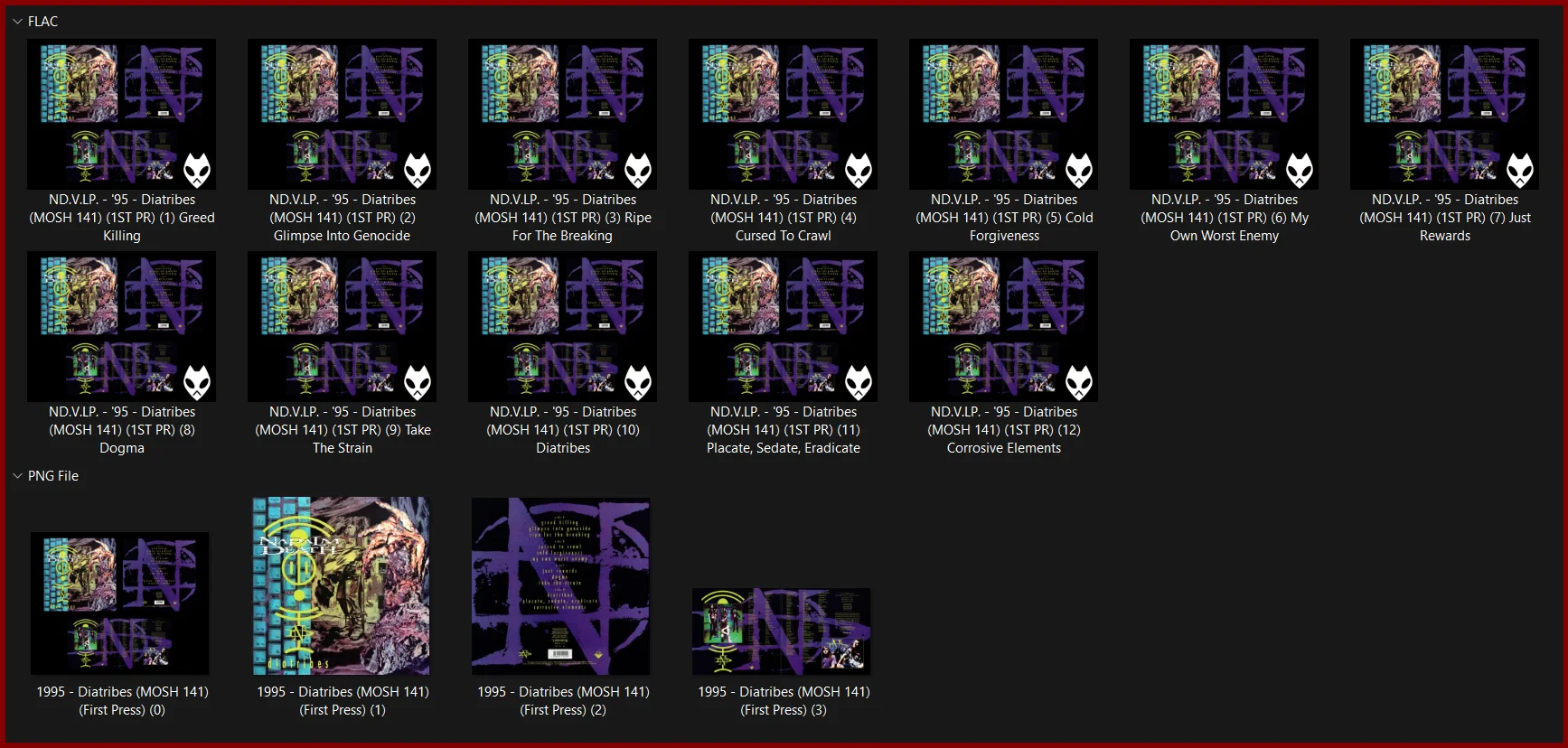Collapse the PNG File group
This screenshot has width=1568, height=748.
pos(17,475)
